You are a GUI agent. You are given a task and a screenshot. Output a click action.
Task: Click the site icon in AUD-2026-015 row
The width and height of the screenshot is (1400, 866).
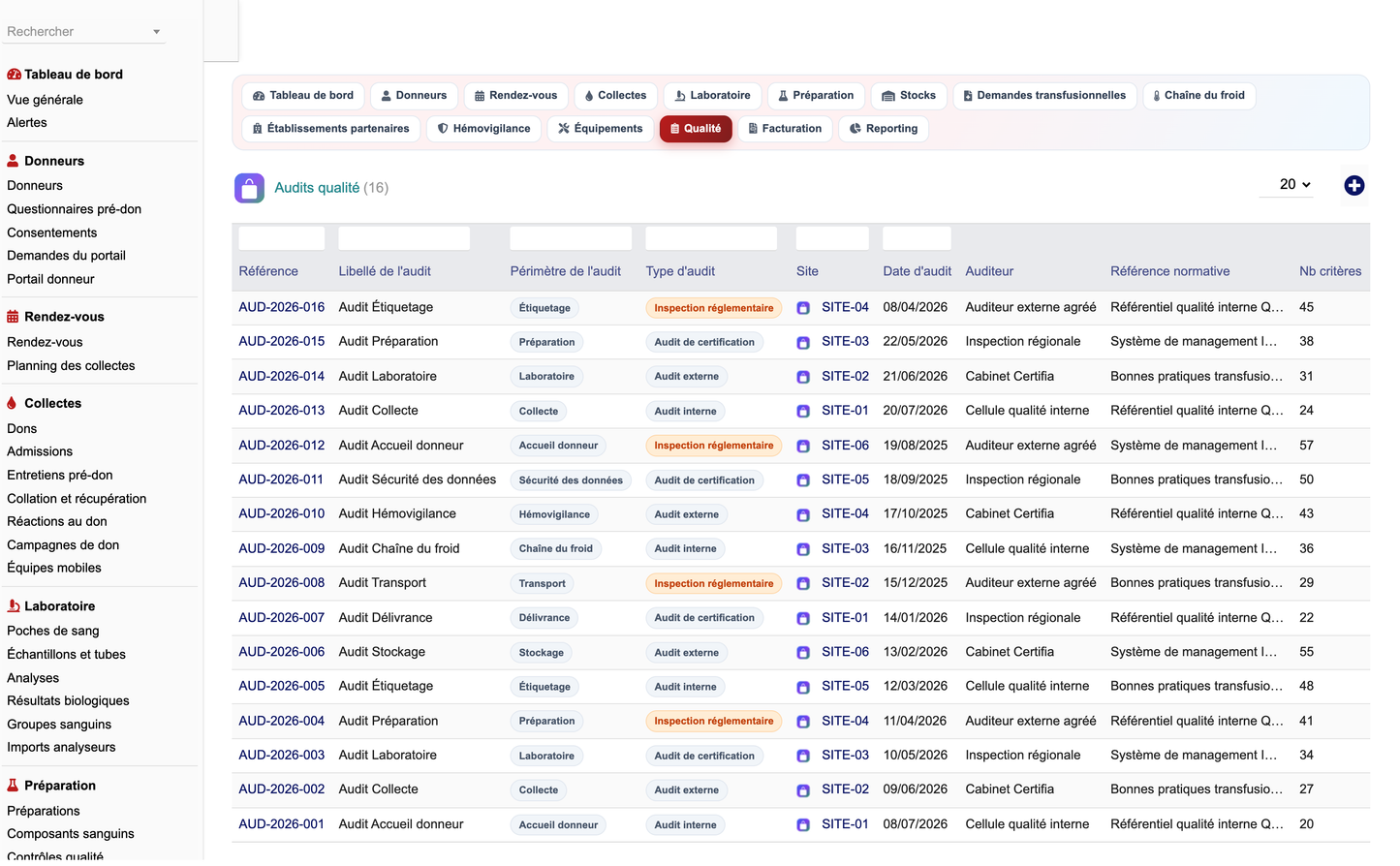coord(803,343)
